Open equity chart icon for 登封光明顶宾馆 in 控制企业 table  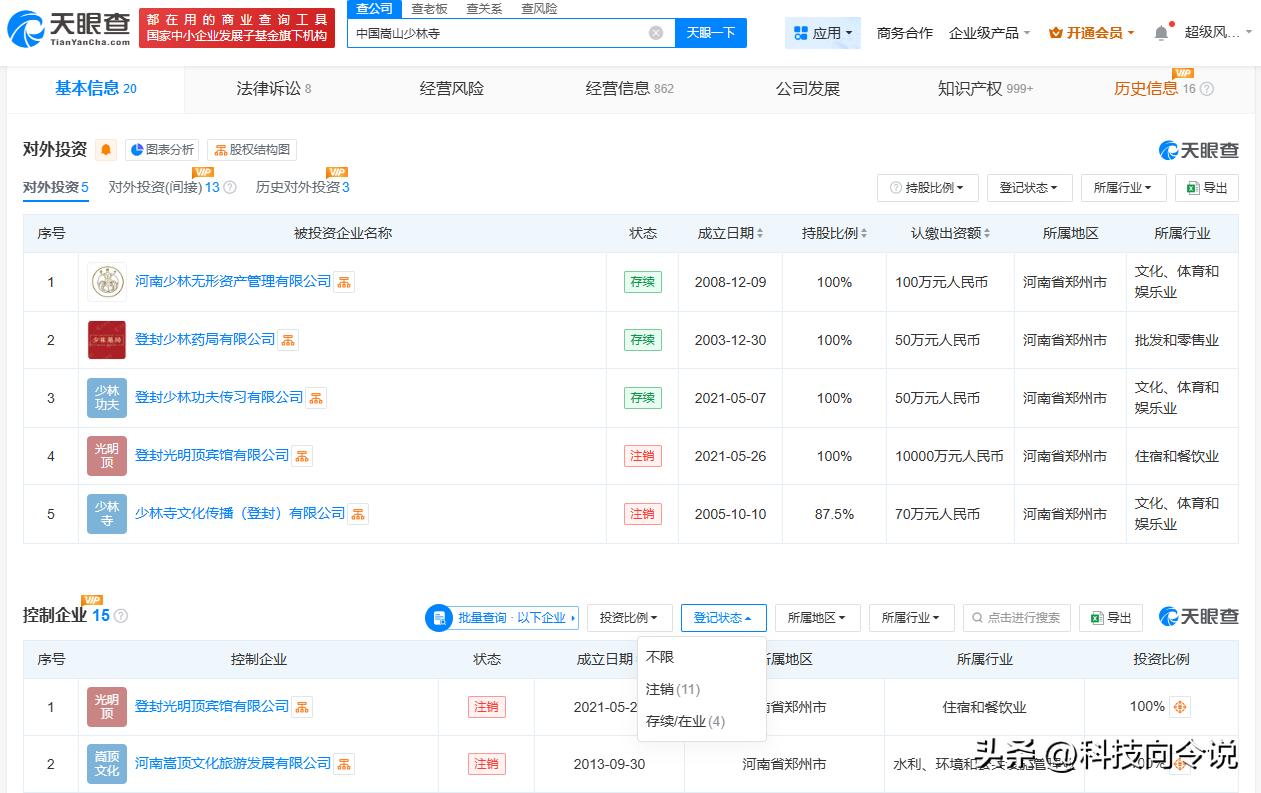point(302,707)
